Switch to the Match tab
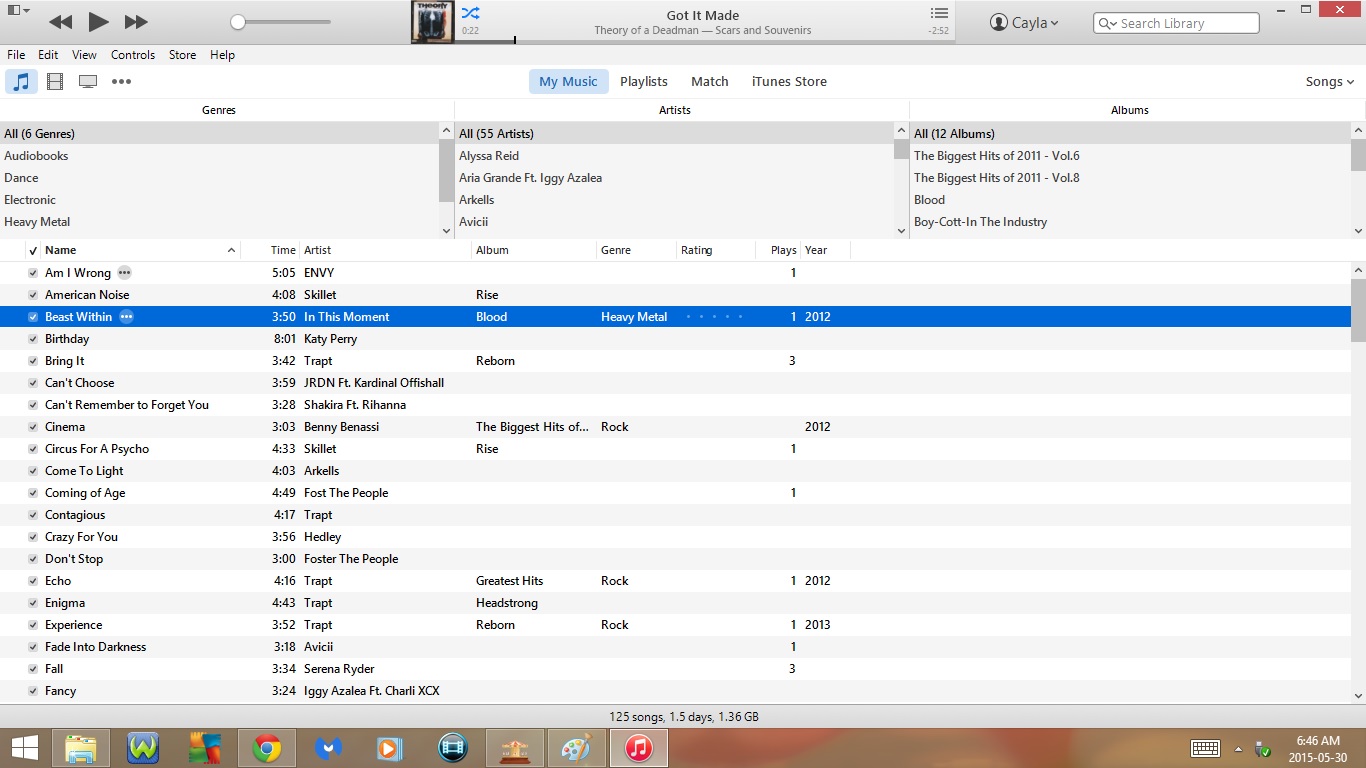 pos(710,82)
